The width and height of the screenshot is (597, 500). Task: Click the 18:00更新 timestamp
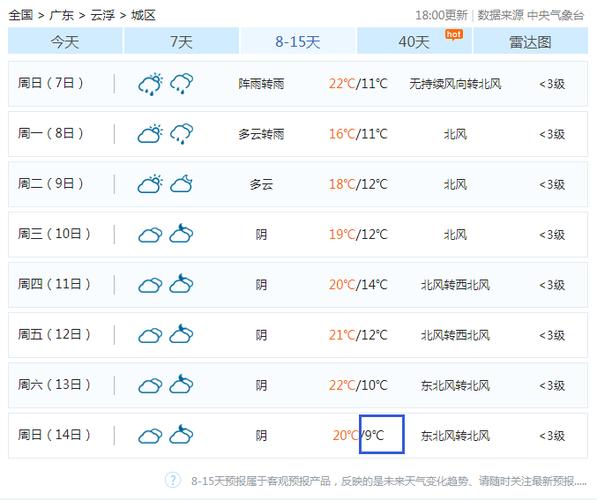coord(441,15)
